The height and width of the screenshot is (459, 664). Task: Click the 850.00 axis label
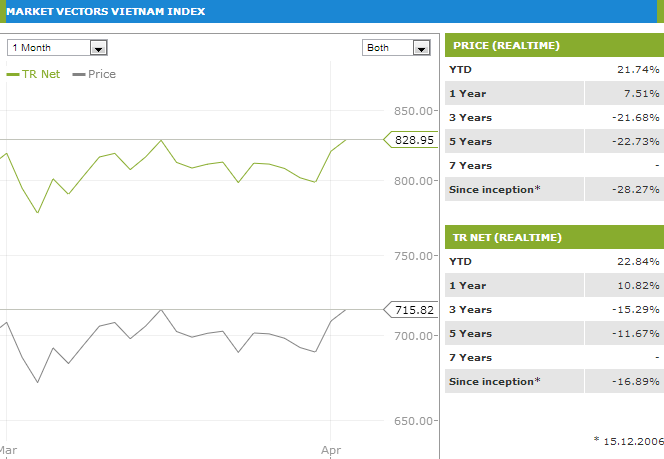(414, 111)
